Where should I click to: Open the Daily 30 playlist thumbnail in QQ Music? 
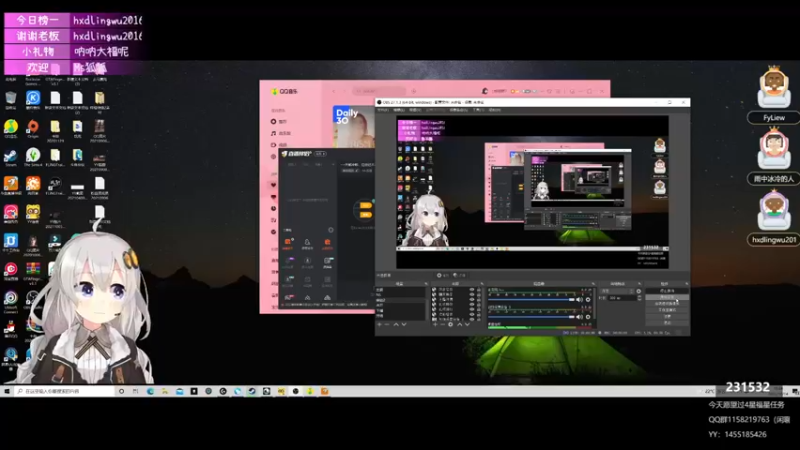(354, 127)
